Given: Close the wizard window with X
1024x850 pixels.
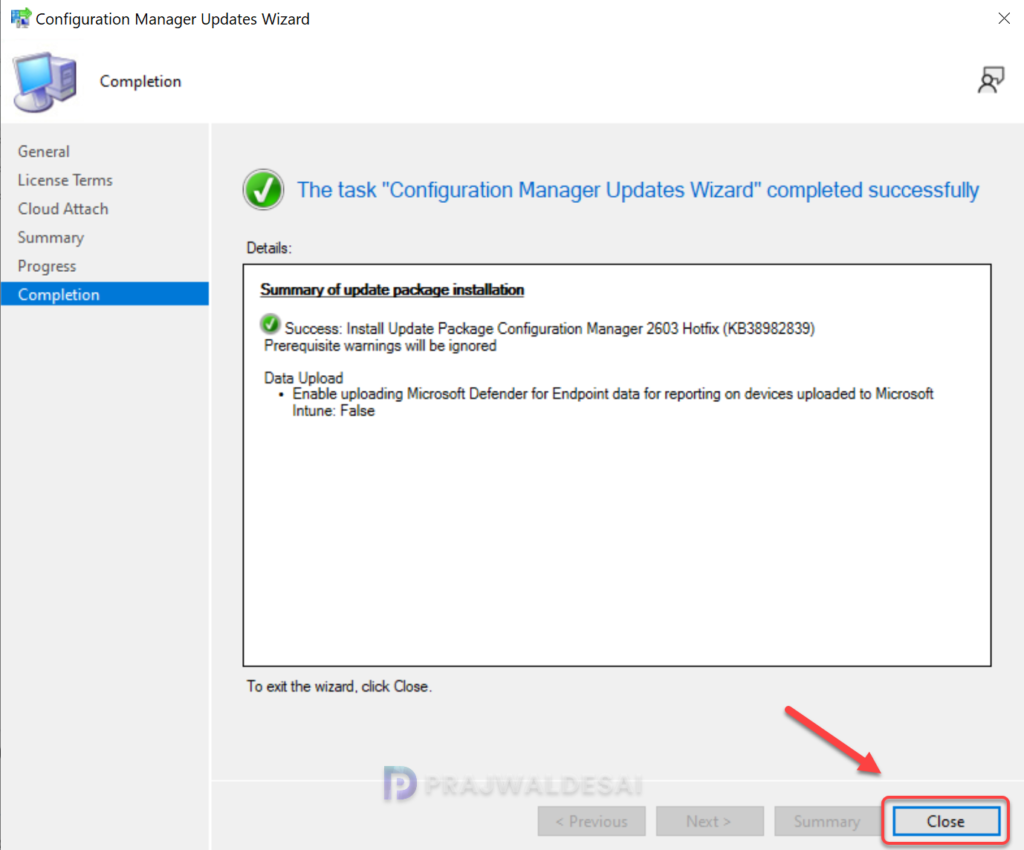Looking at the screenshot, I should pyautogui.click(x=1004, y=18).
